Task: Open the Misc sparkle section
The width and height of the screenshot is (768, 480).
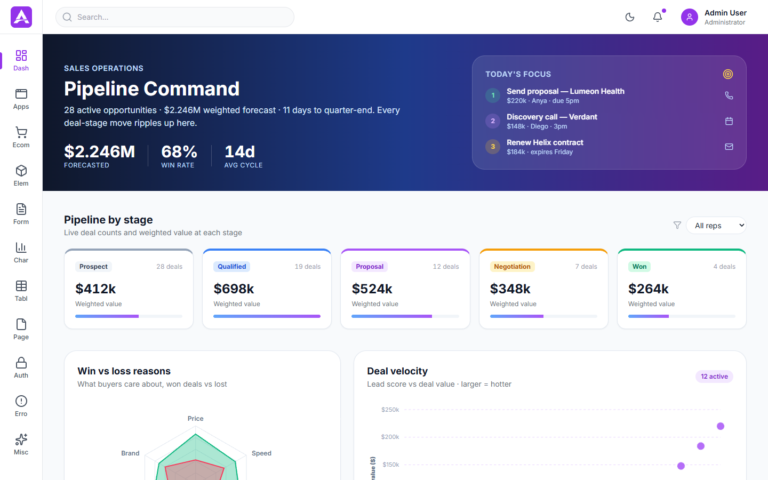Action: (x=21, y=445)
